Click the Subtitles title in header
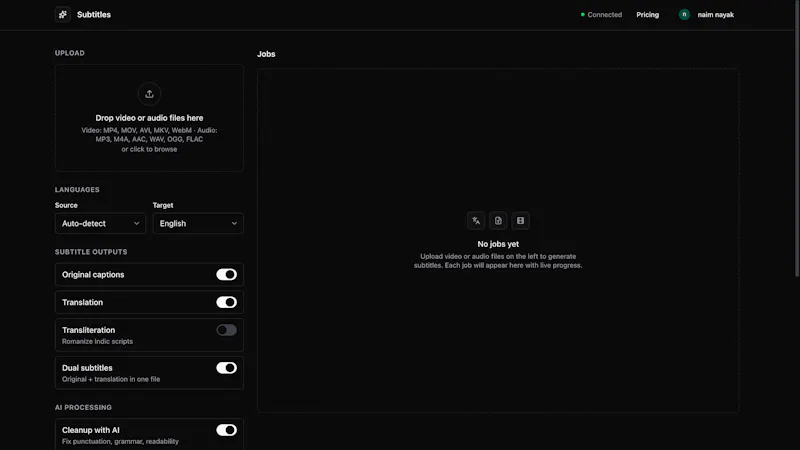The width and height of the screenshot is (800, 450). 94,15
